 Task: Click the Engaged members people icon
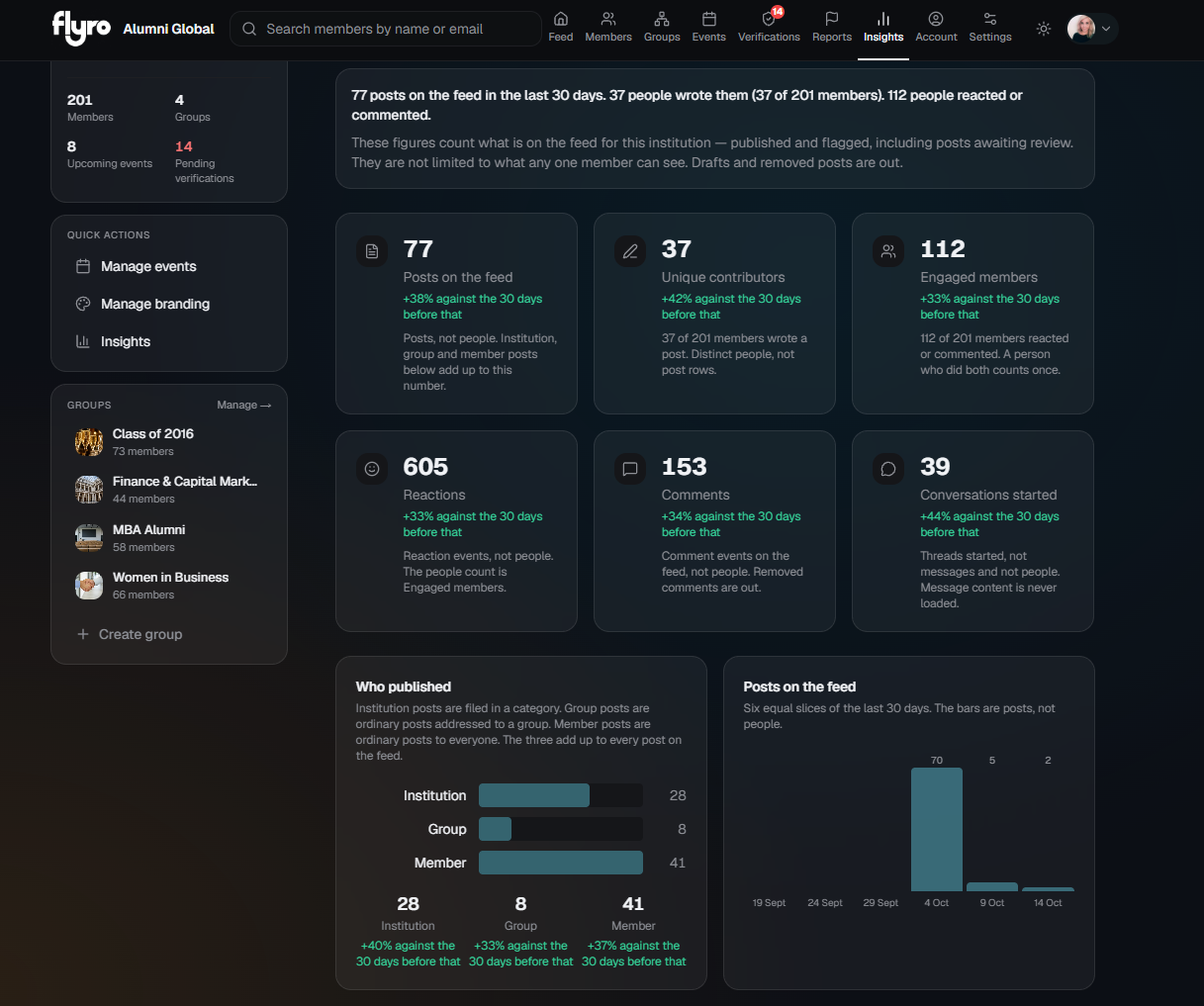888,251
